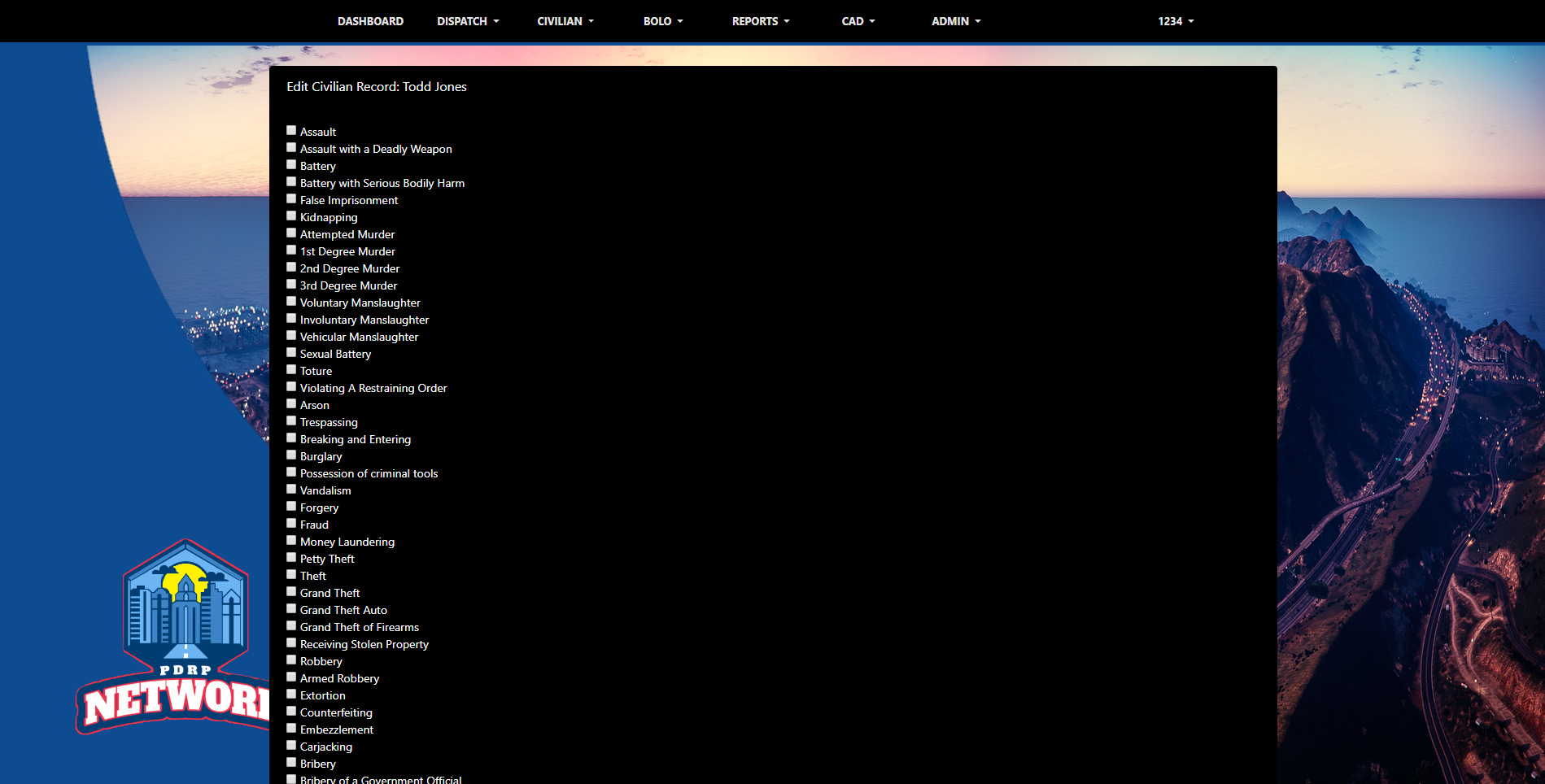Select the Arson checkbox

pos(291,403)
